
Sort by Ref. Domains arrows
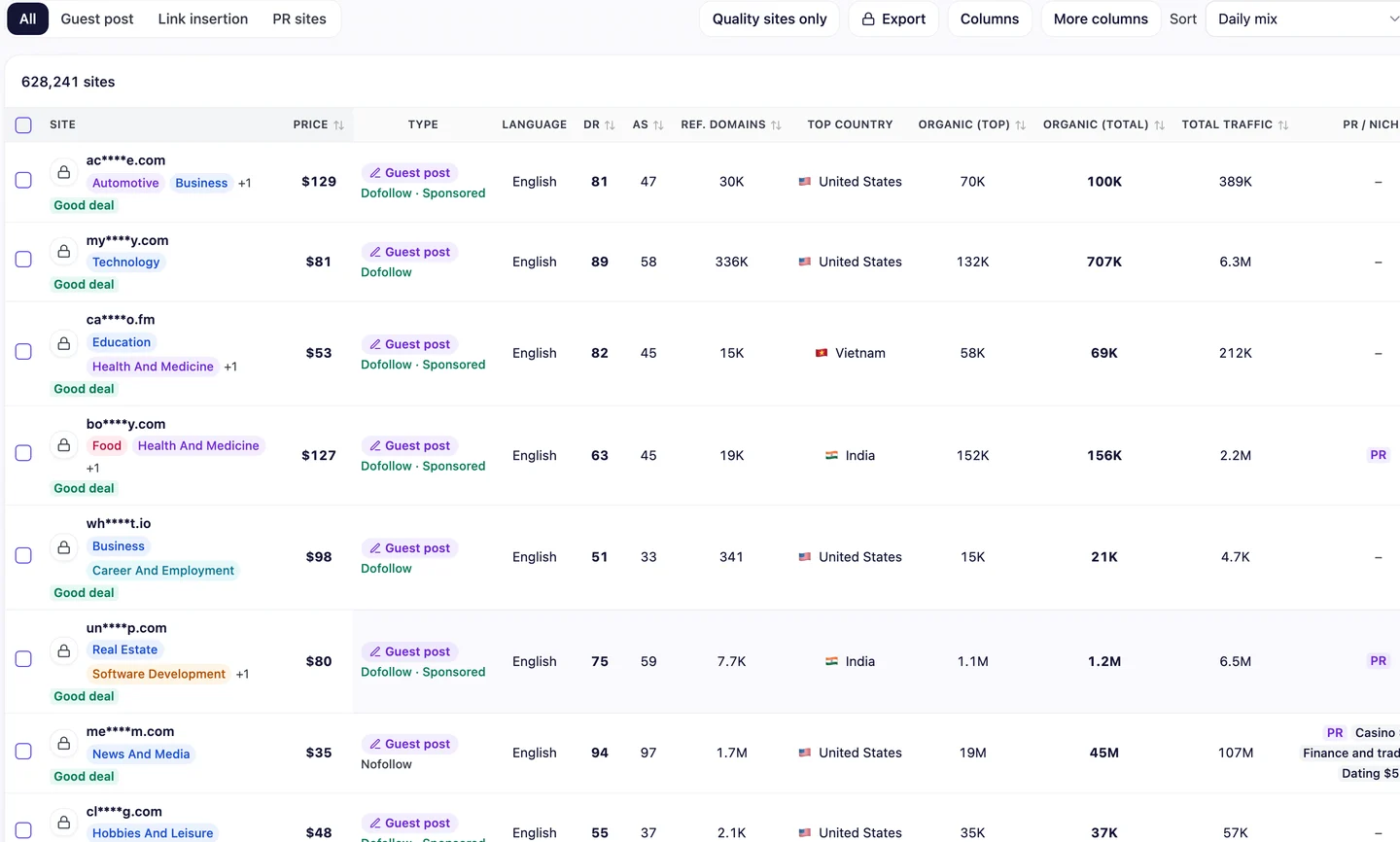(776, 125)
